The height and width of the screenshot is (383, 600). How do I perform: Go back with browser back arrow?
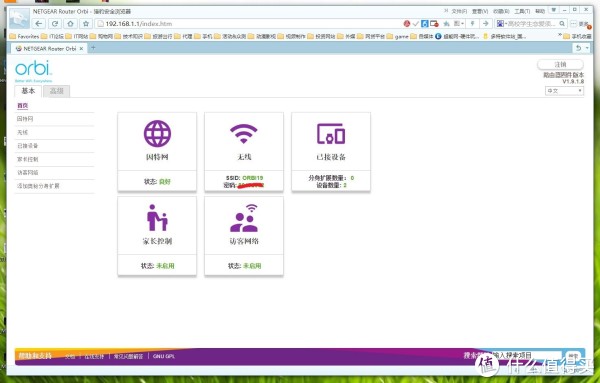point(39,24)
